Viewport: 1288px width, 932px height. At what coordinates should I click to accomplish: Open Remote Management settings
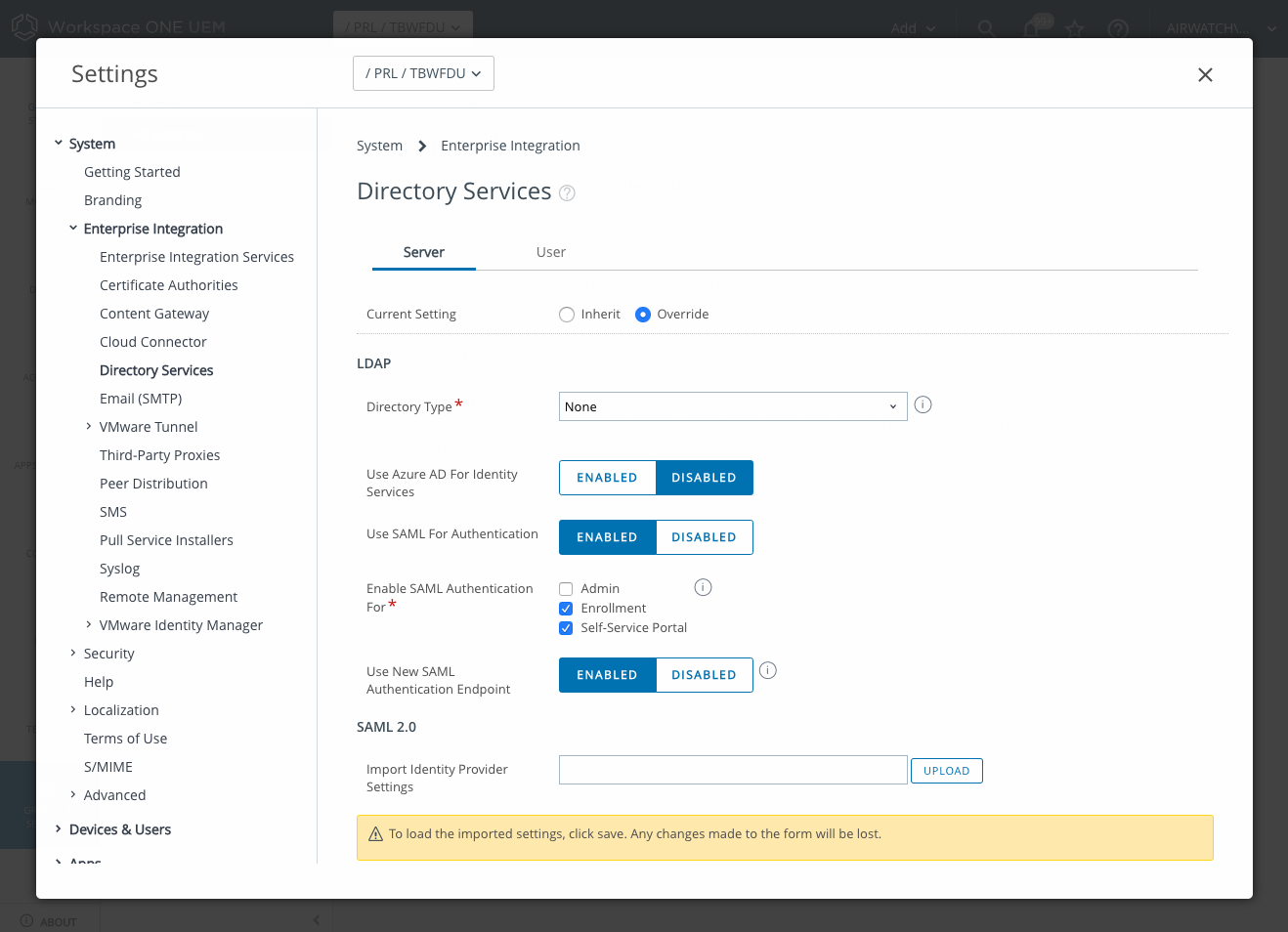168,597
